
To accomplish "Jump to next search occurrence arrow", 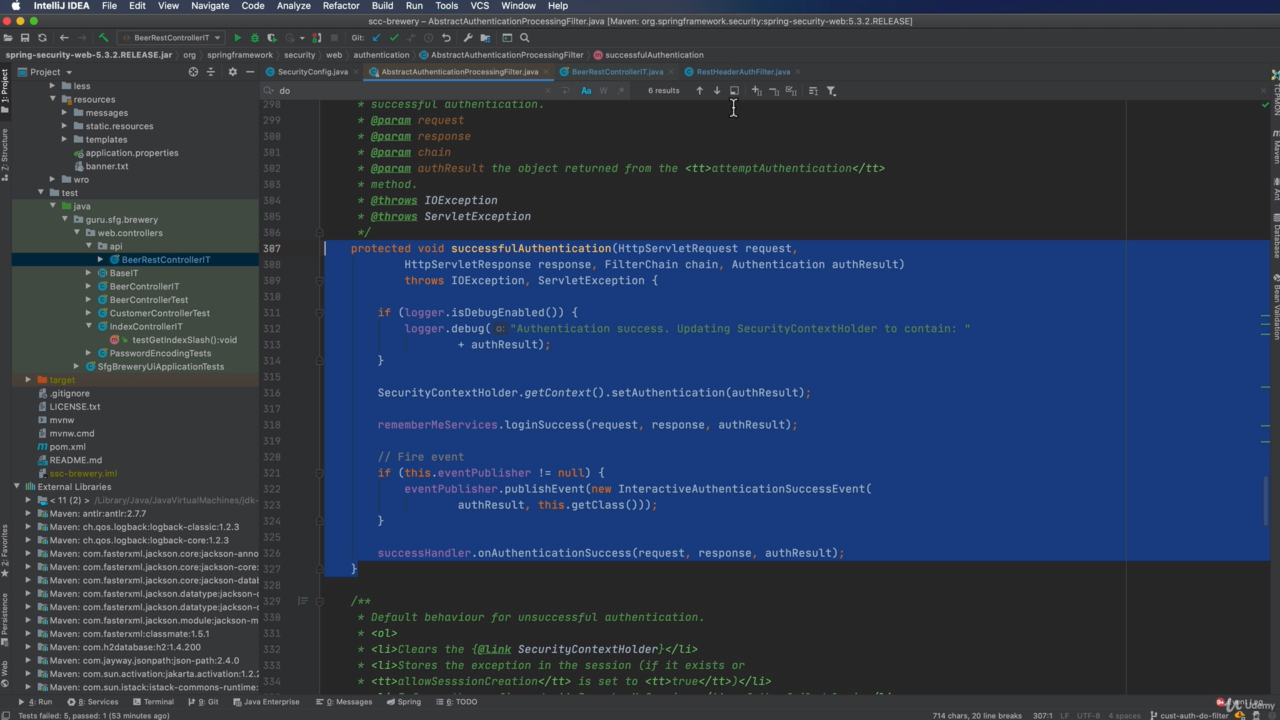I will pyautogui.click(x=716, y=91).
